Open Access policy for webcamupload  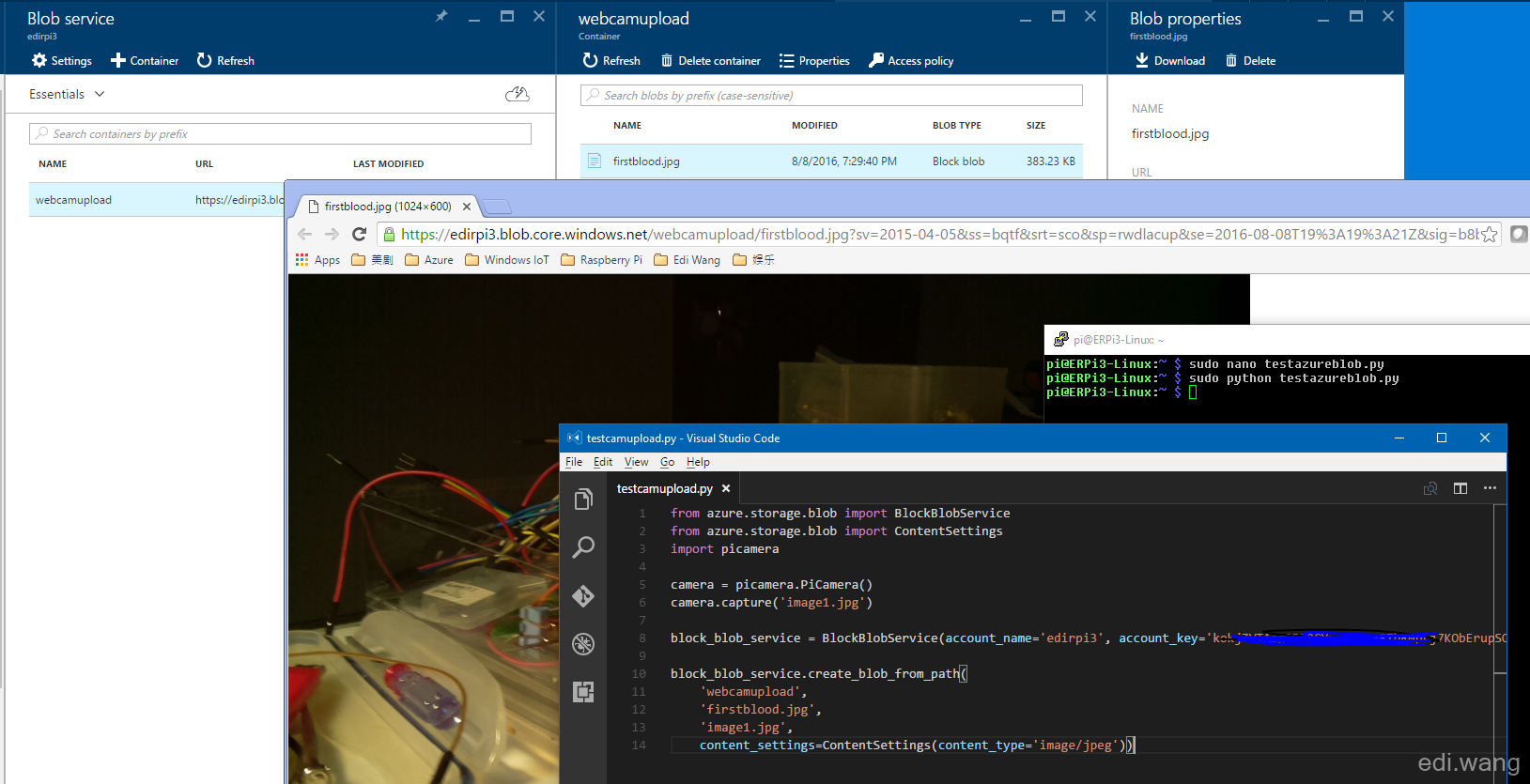tap(911, 61)
